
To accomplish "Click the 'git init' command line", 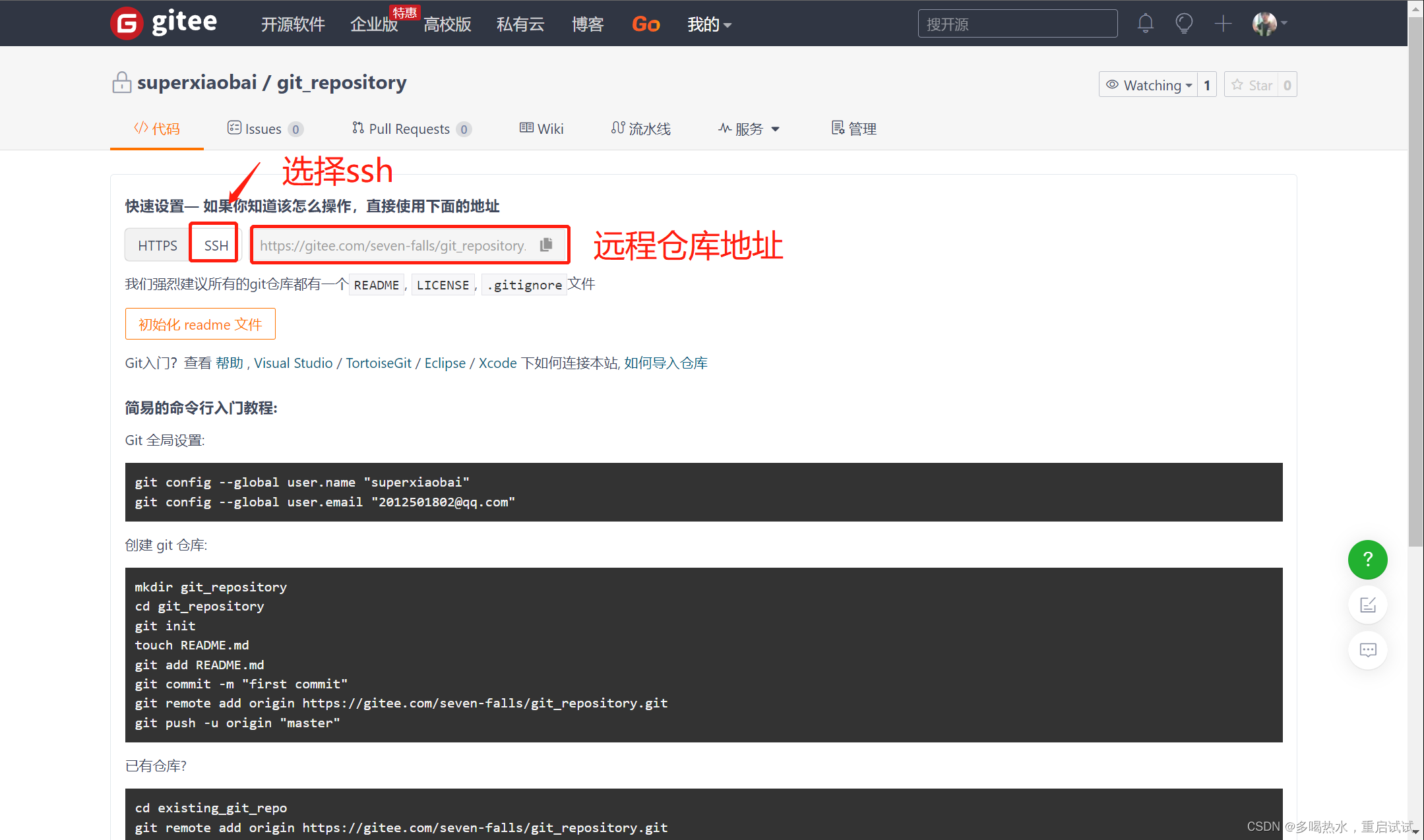I will click(166, 626).
